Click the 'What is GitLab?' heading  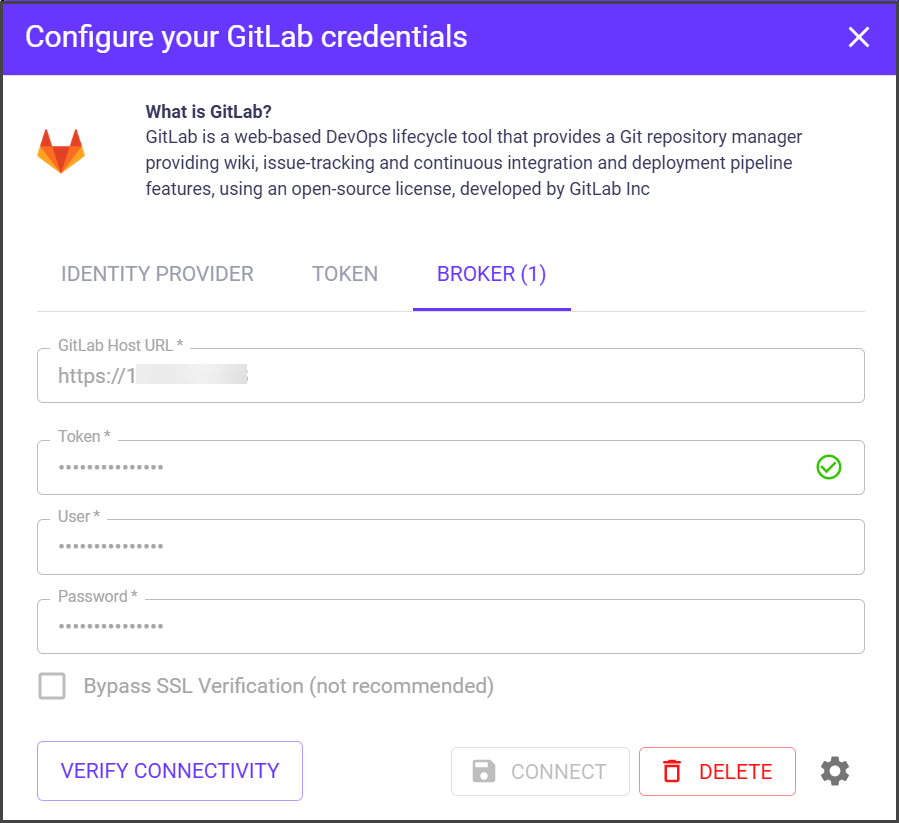(209, 111)
